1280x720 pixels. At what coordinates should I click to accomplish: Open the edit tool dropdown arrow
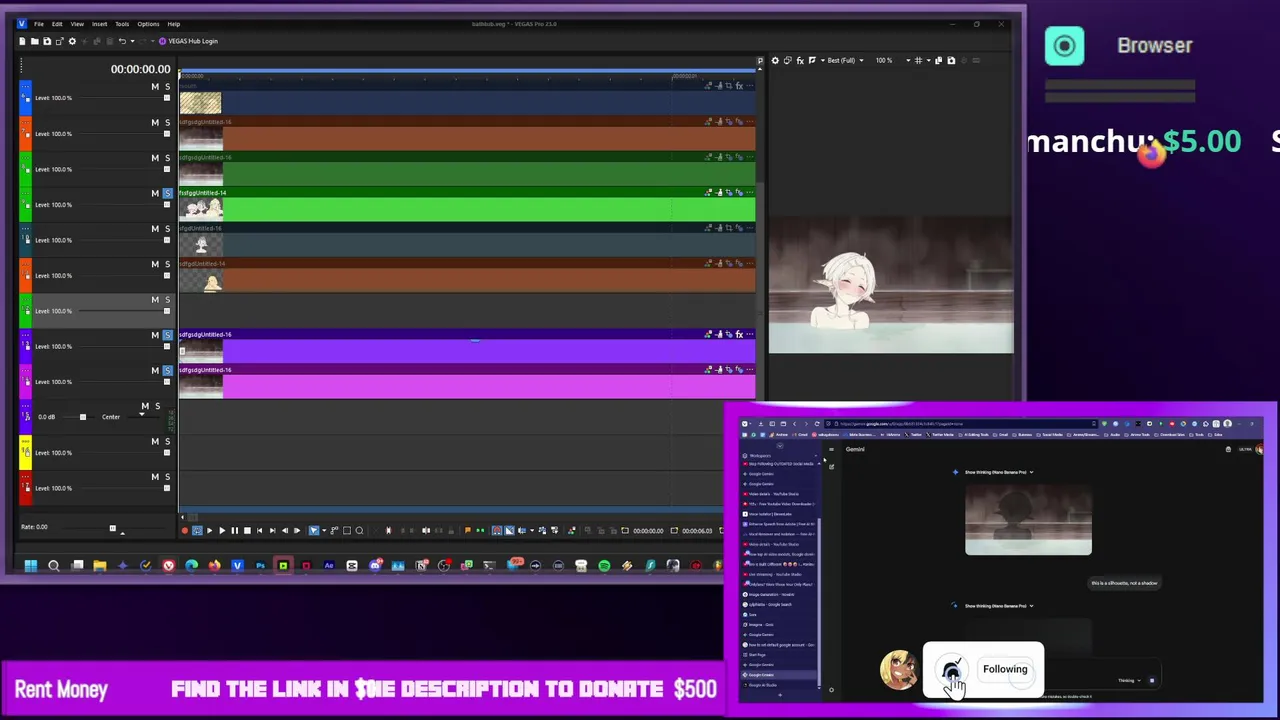(x=322, y=531)
